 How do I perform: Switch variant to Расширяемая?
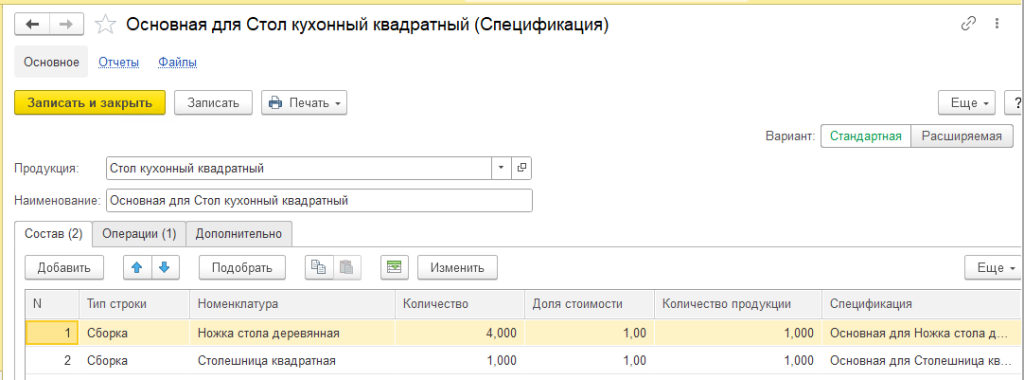961,136
